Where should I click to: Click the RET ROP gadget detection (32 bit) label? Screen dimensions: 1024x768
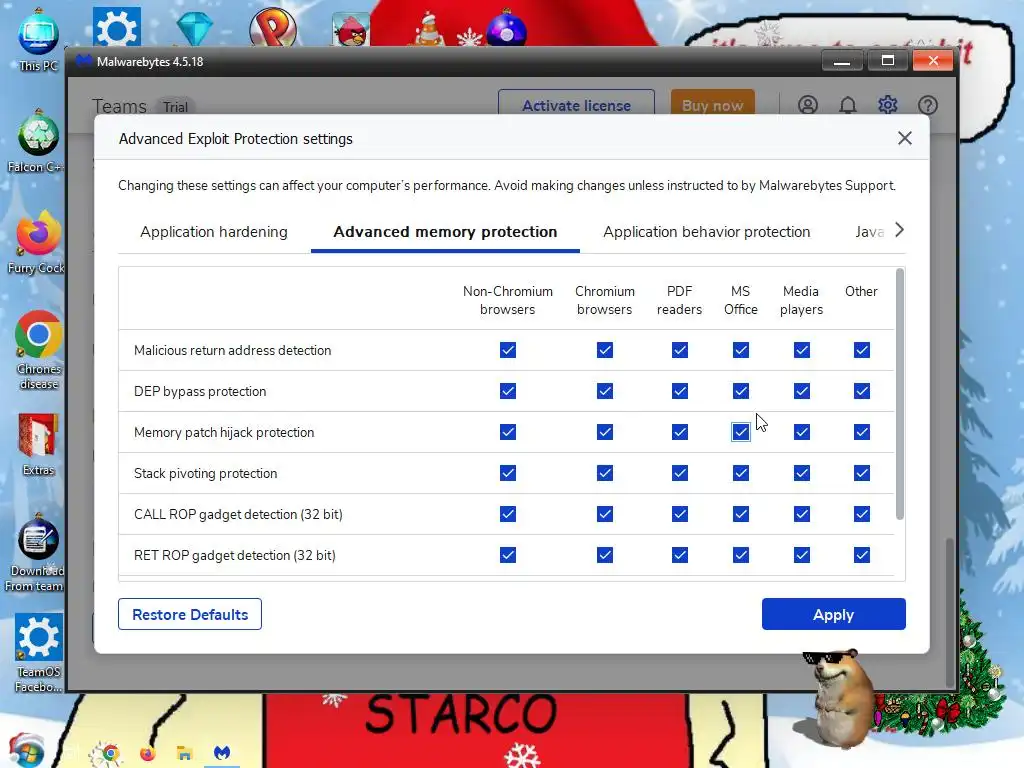(234, 555)
